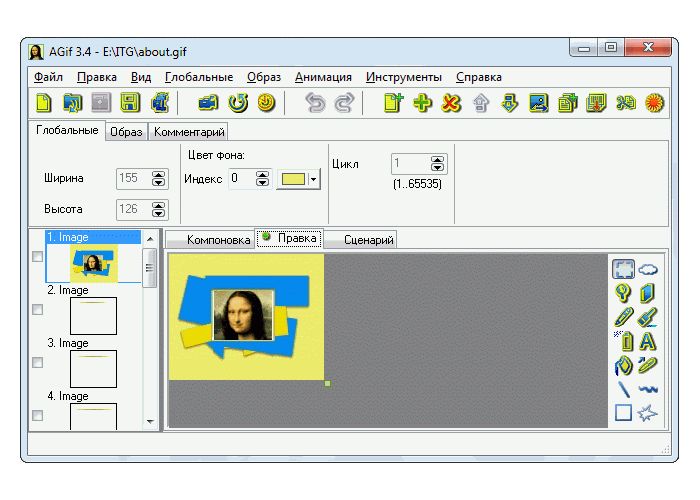The image size is (700, 500).
Task: Open the Файл menu
Action: tap(48, 77)
